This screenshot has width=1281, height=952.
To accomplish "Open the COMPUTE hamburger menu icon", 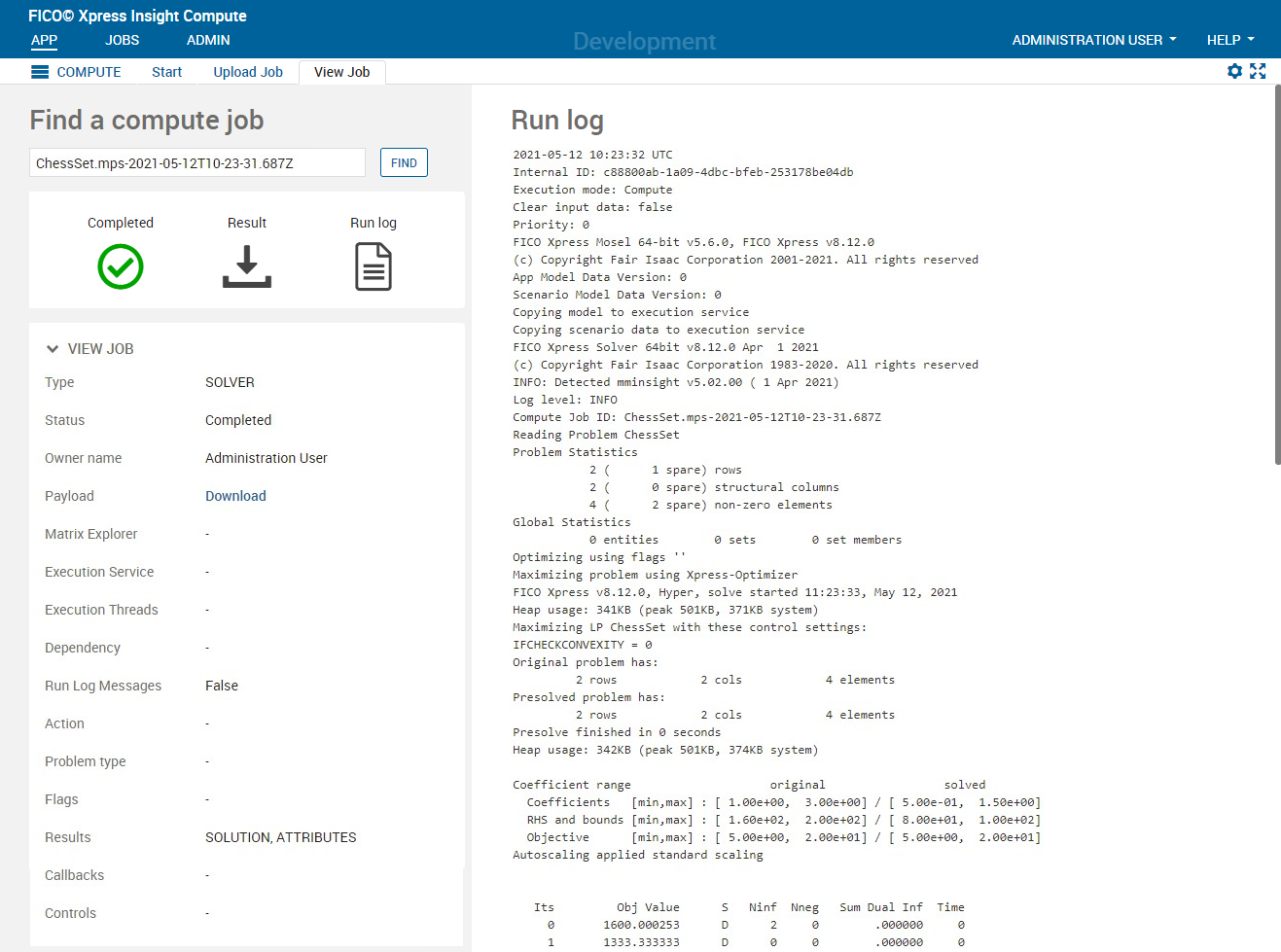I will (40, 72).
